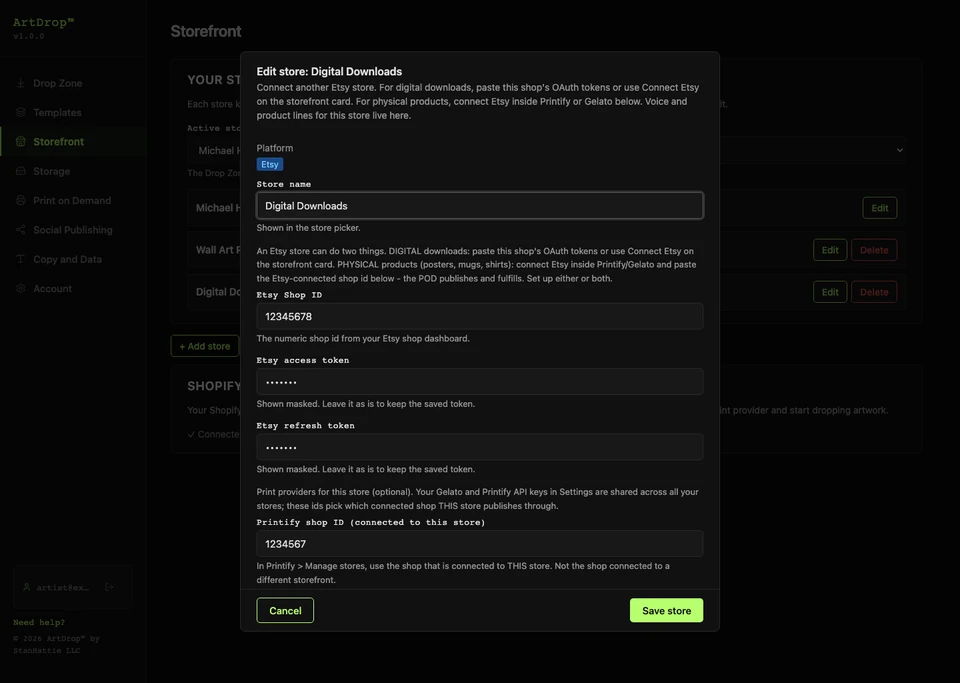Screen dimensions: 960x683
Task: Click the Etsy Shop ID field
Action: (479, 316)
